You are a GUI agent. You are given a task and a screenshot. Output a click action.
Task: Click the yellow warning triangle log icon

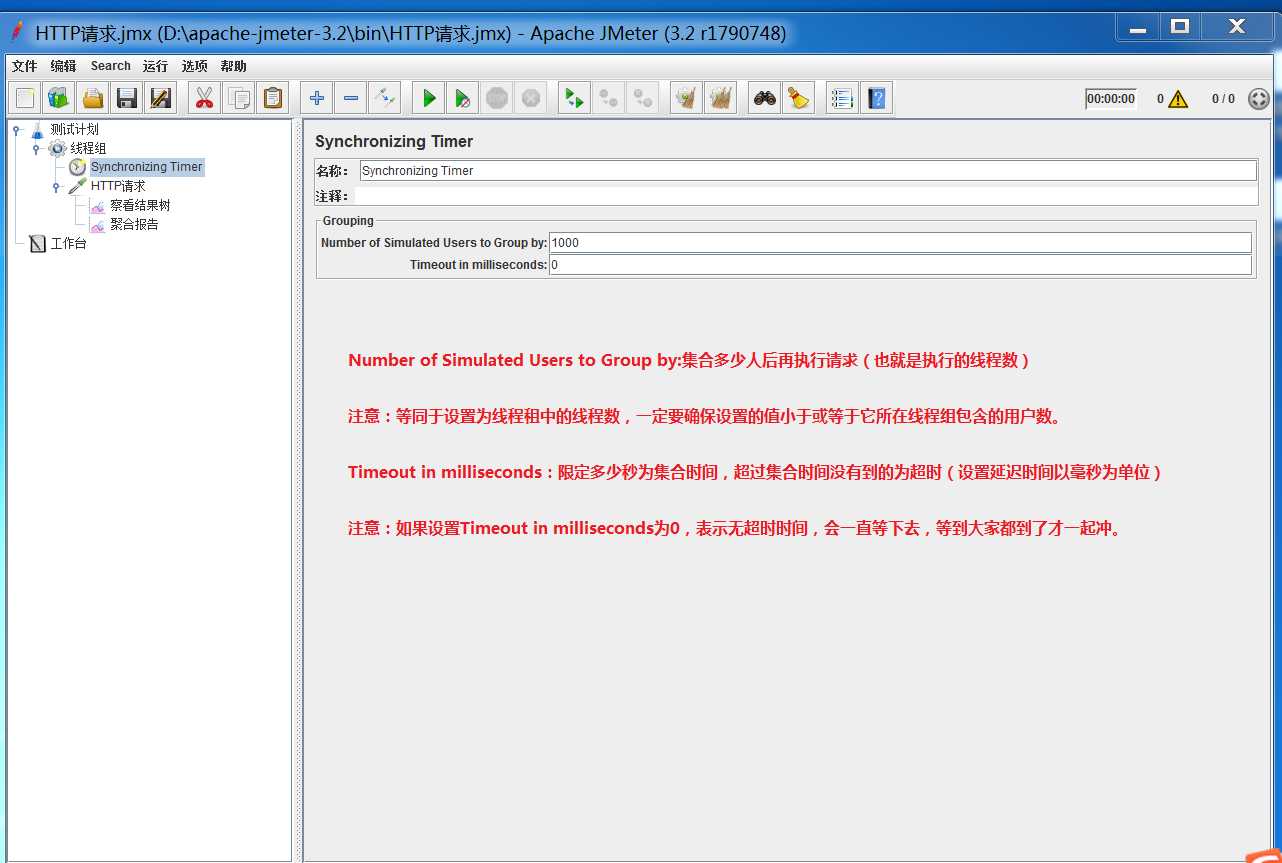[1178, 99]
